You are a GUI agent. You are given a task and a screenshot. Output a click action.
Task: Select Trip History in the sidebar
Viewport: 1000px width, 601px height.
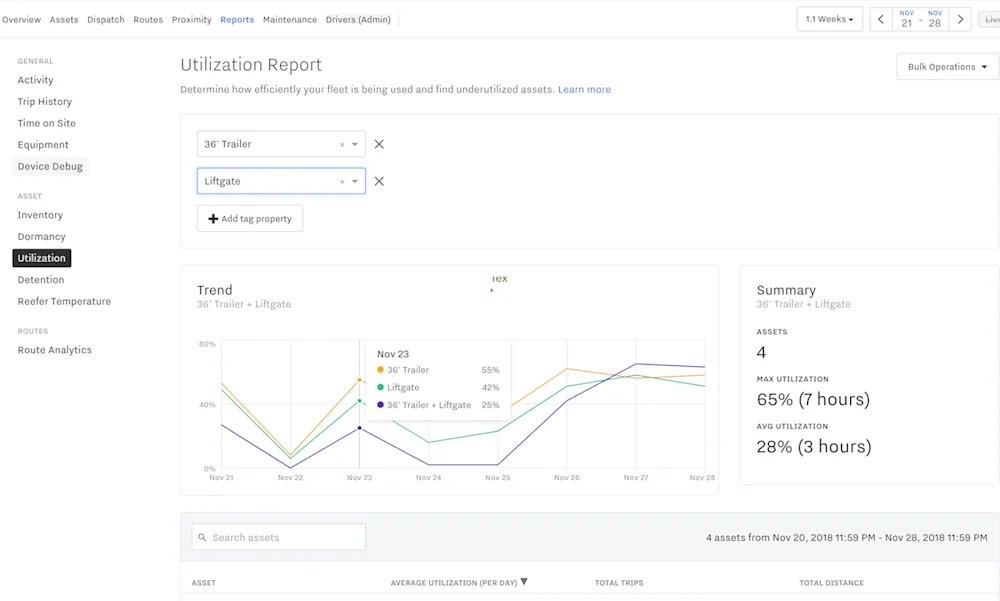(44, 101)
